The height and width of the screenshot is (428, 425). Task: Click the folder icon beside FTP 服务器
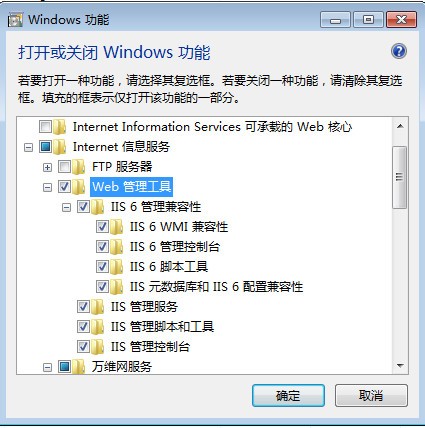coord(79,167)
